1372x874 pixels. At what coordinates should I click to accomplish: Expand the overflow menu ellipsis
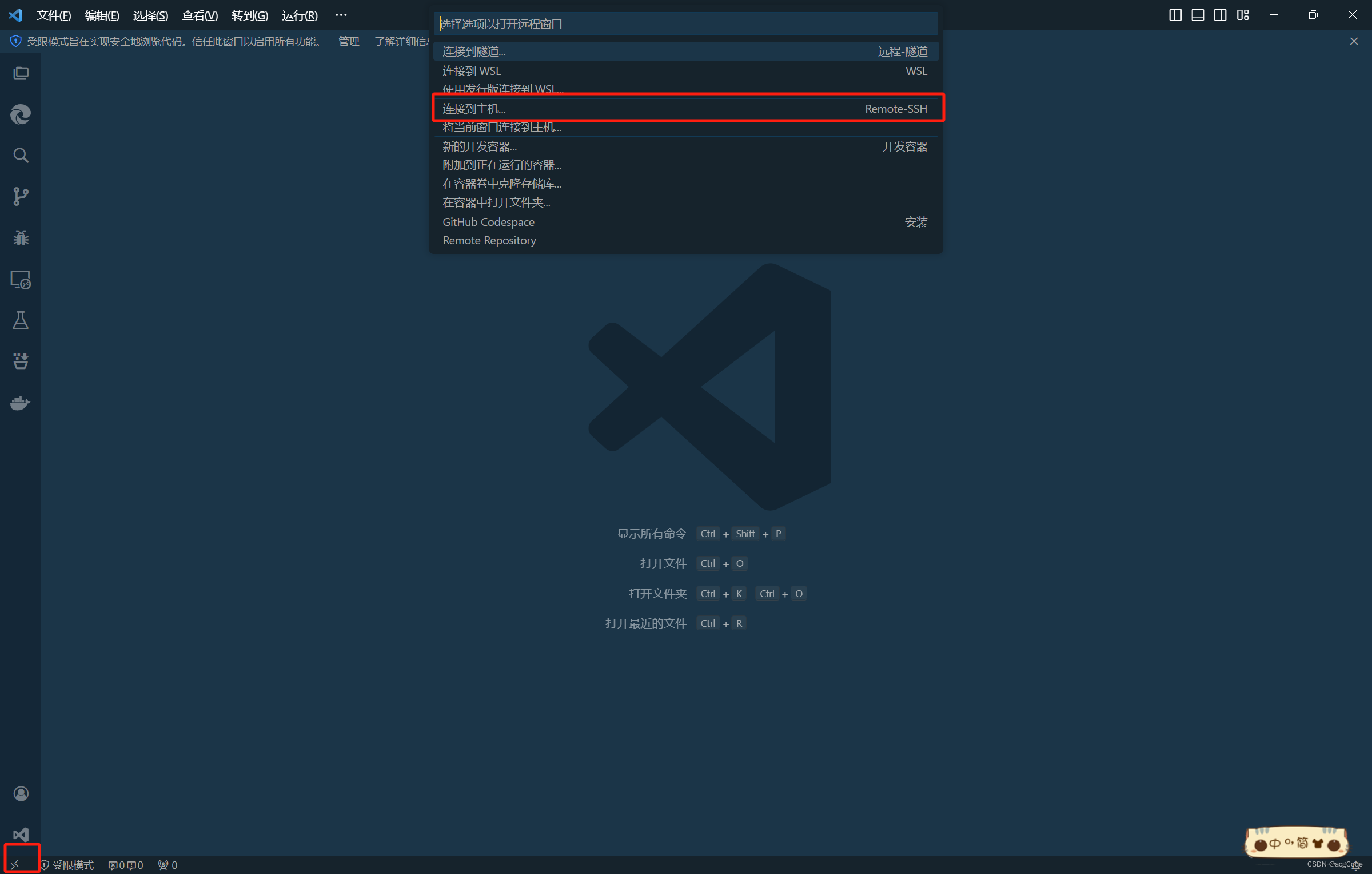tap(341, 15)
